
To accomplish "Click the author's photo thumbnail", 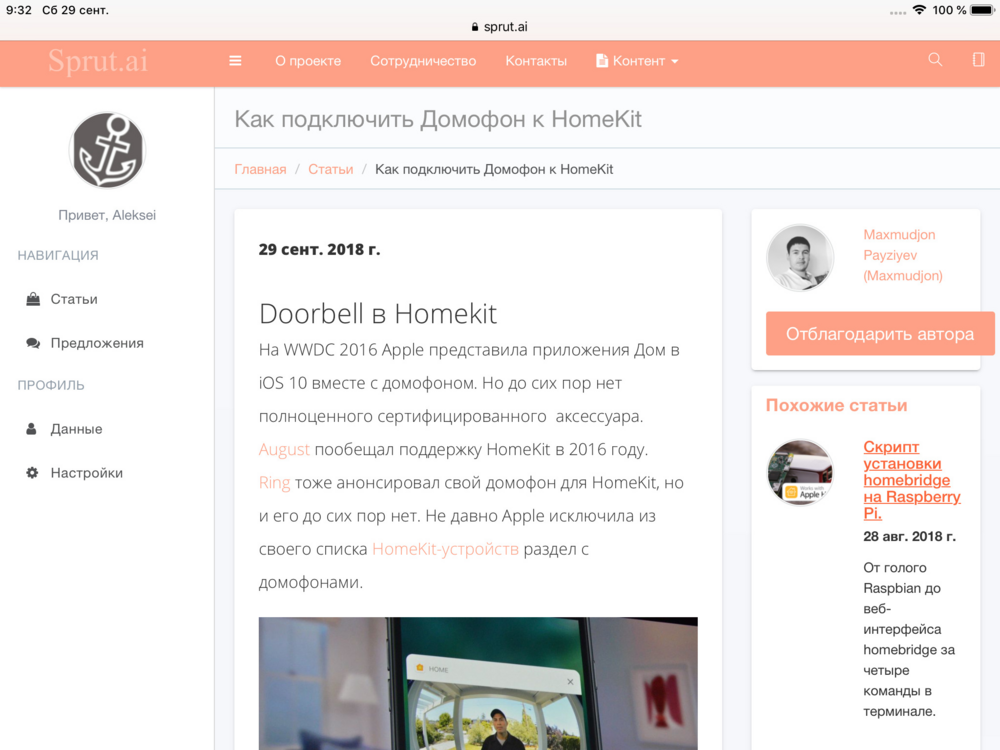I will (800, 258).
